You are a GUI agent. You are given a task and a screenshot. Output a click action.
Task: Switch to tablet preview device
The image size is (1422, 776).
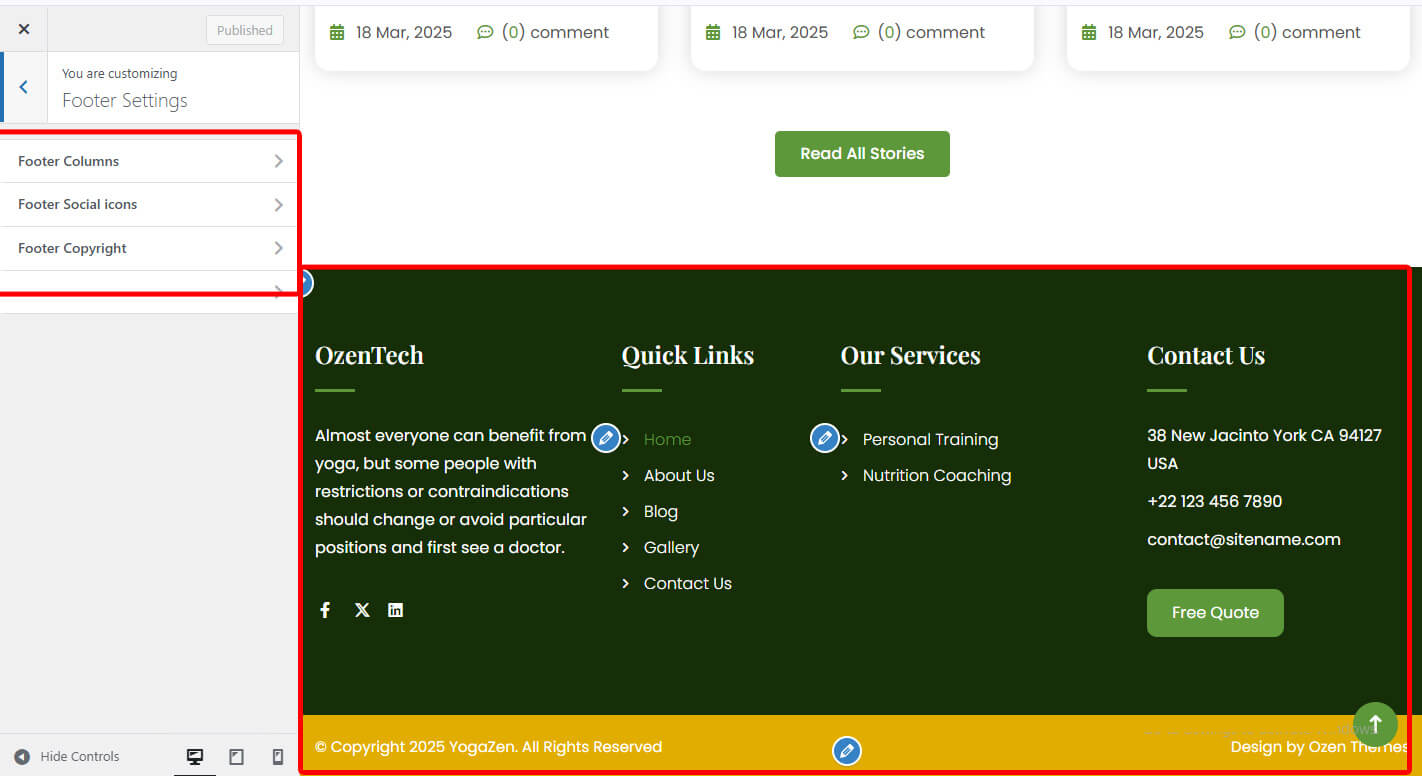236,757
